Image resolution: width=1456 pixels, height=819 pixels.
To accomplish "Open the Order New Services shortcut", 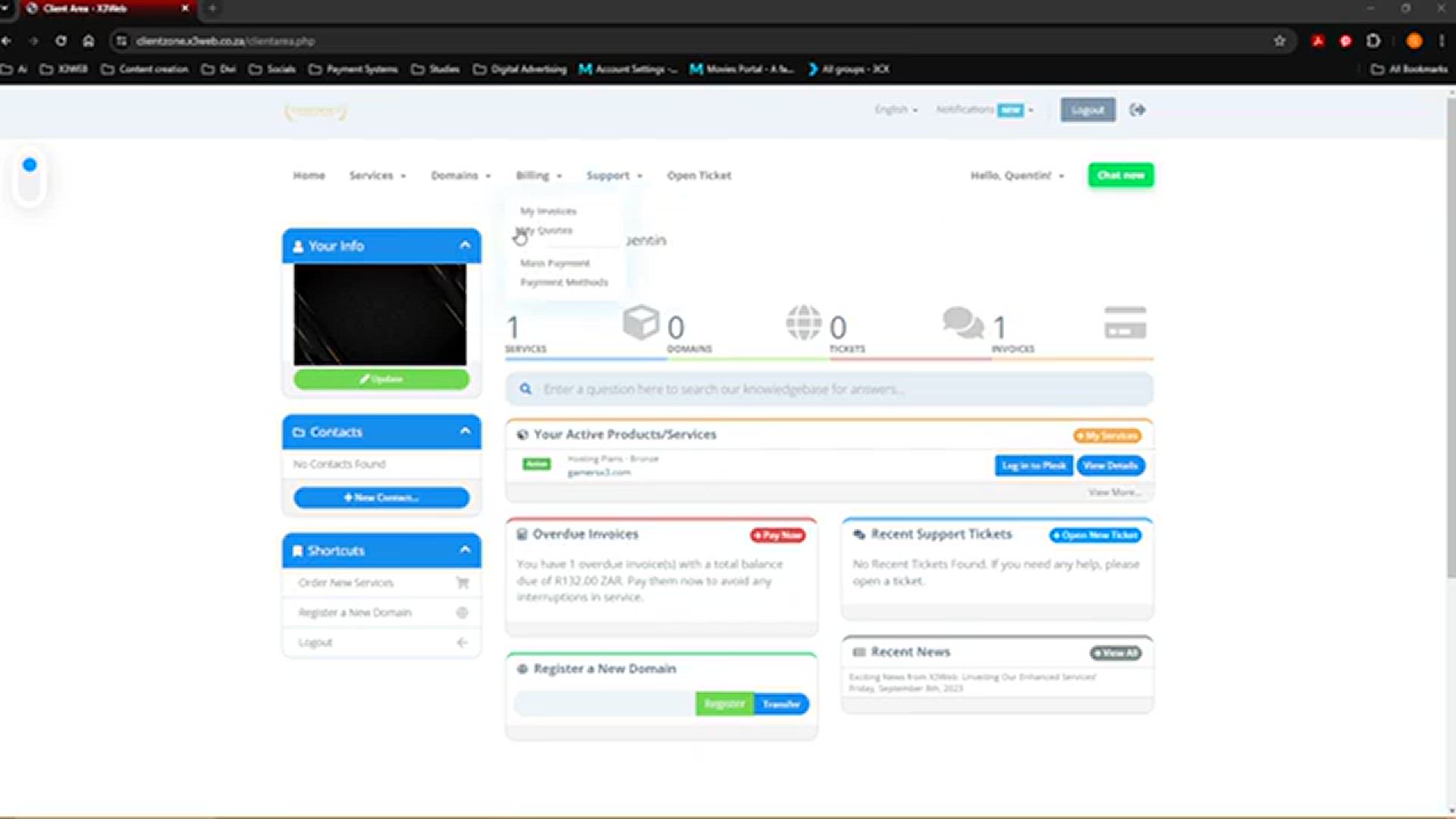I will (381, 582).
